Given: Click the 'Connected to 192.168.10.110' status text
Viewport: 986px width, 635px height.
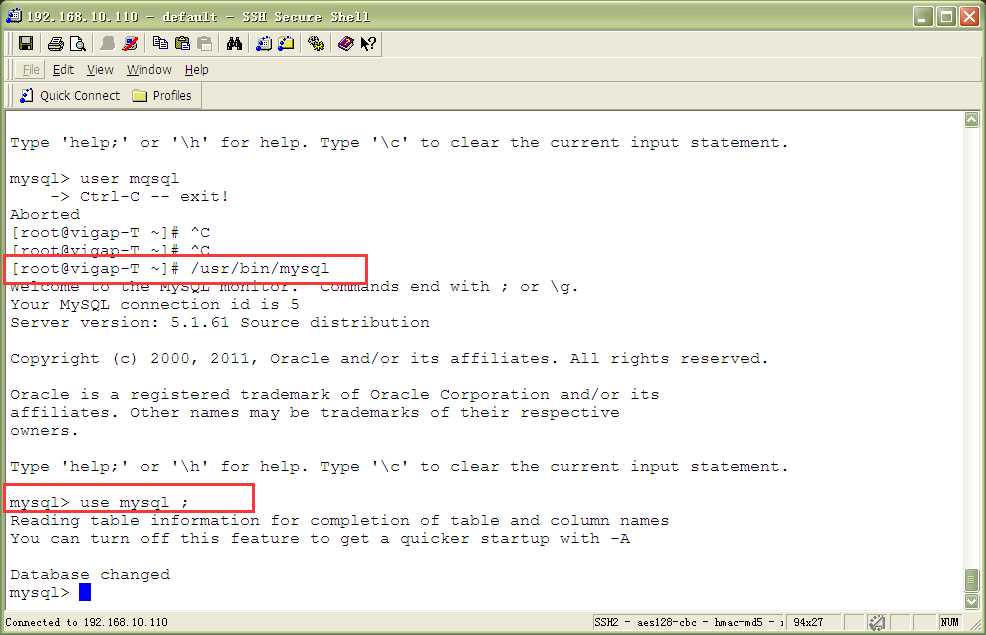Looking at the screenshot, I should click(x=87, y=622).
